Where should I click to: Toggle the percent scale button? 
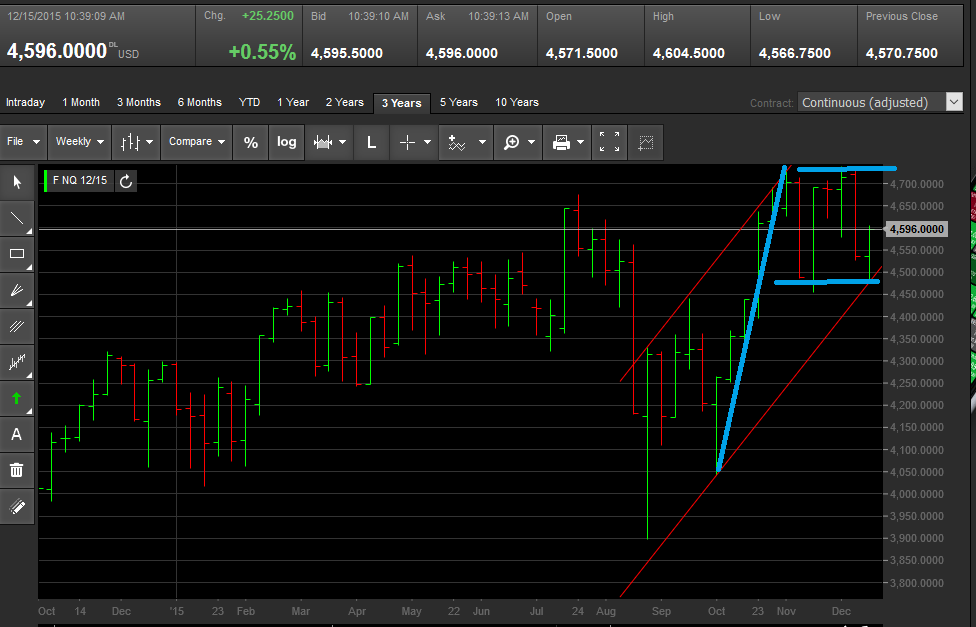pos(251,143)
